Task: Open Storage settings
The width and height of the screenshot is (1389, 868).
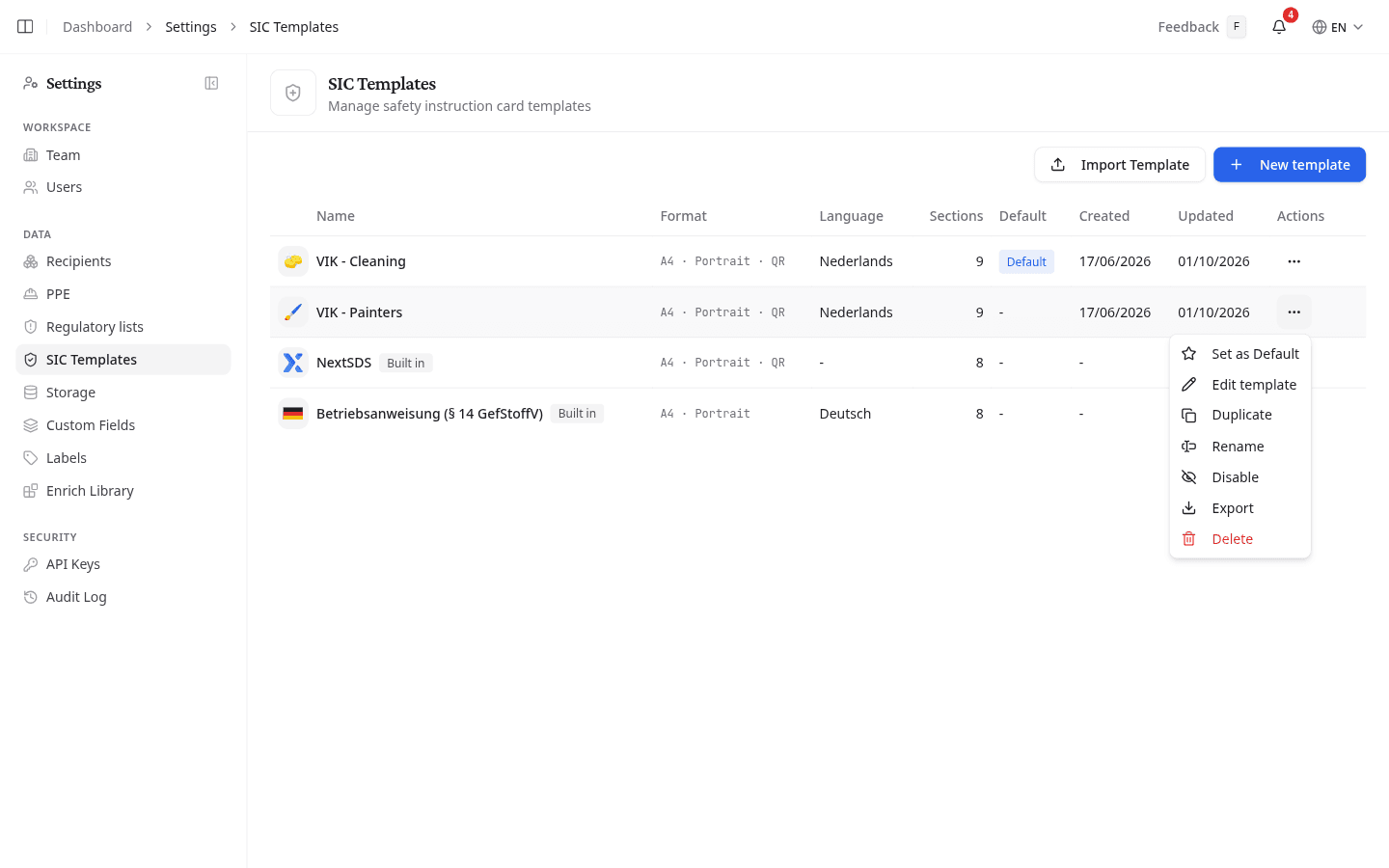Action: point(123,393)
